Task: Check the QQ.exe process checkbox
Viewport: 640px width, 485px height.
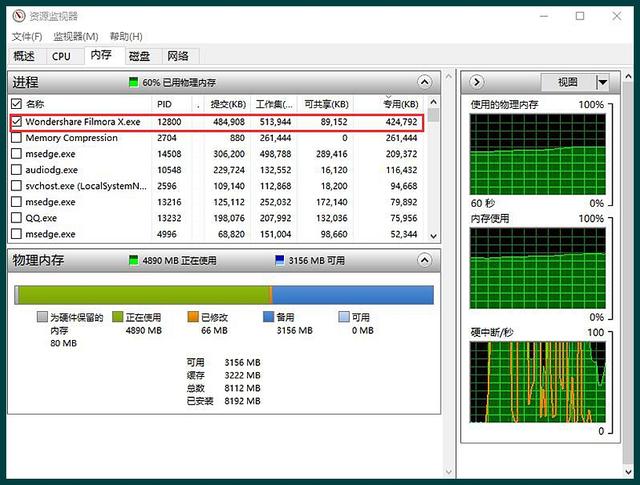Action: click(16, 218)
